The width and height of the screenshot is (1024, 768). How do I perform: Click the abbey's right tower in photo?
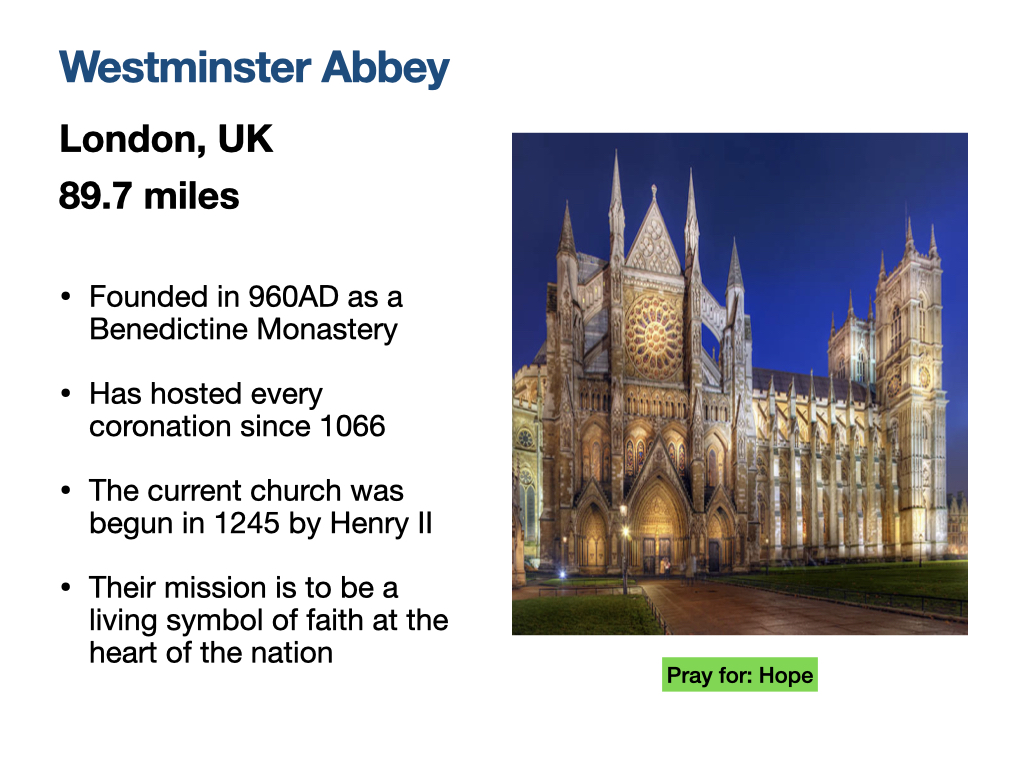coord(911,392)
